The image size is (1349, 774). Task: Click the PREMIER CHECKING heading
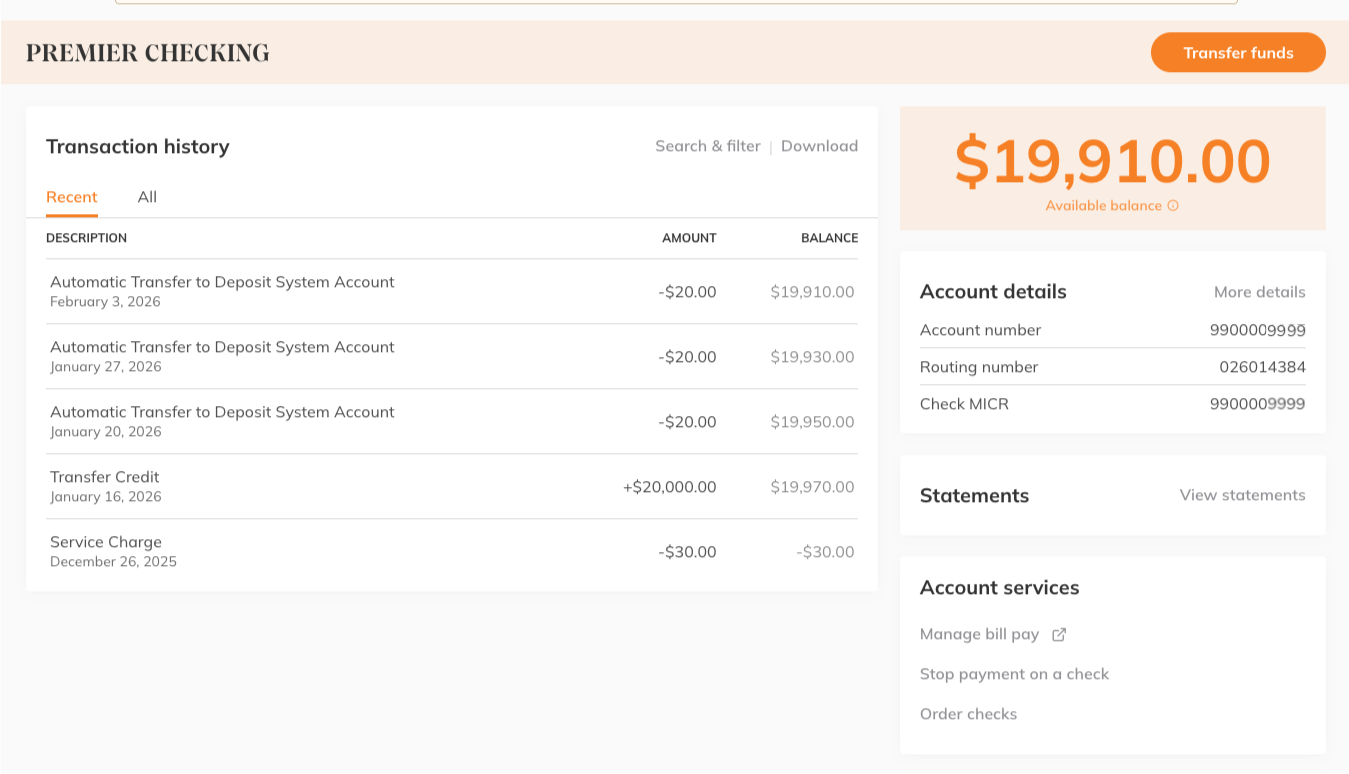pyautogui.click(x=148, y=52)
